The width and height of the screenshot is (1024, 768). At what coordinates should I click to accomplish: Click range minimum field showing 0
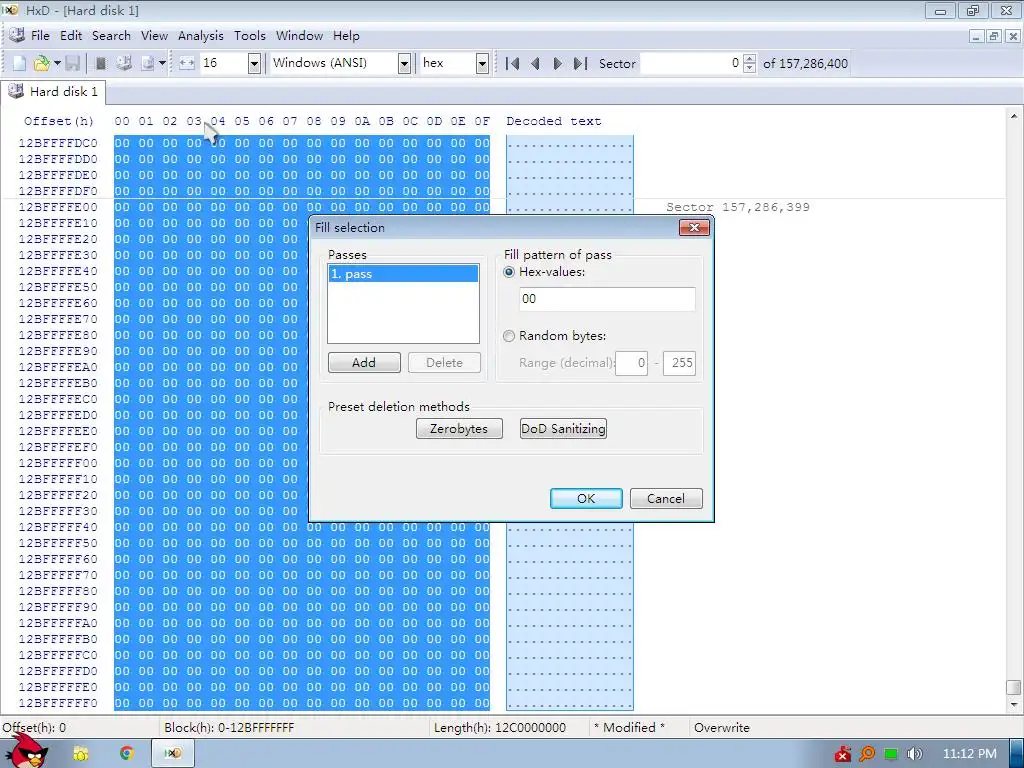pos(632,363)
